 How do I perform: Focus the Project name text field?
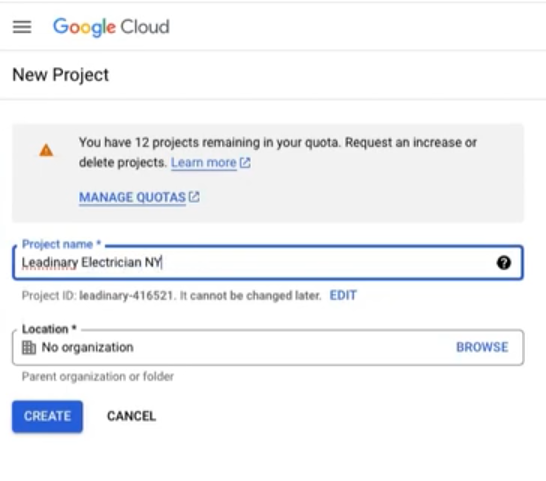tap(268, 263)
